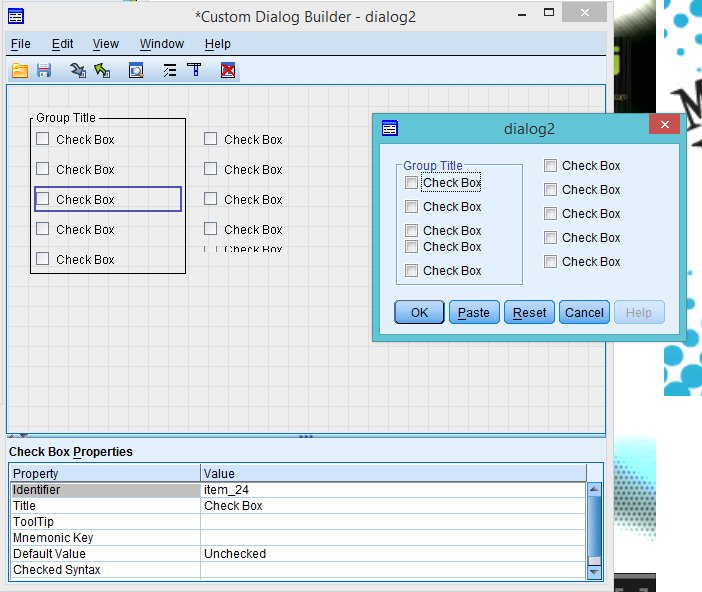
Task: Click the Dialog Properties list icon
Action: click(169, 71)
